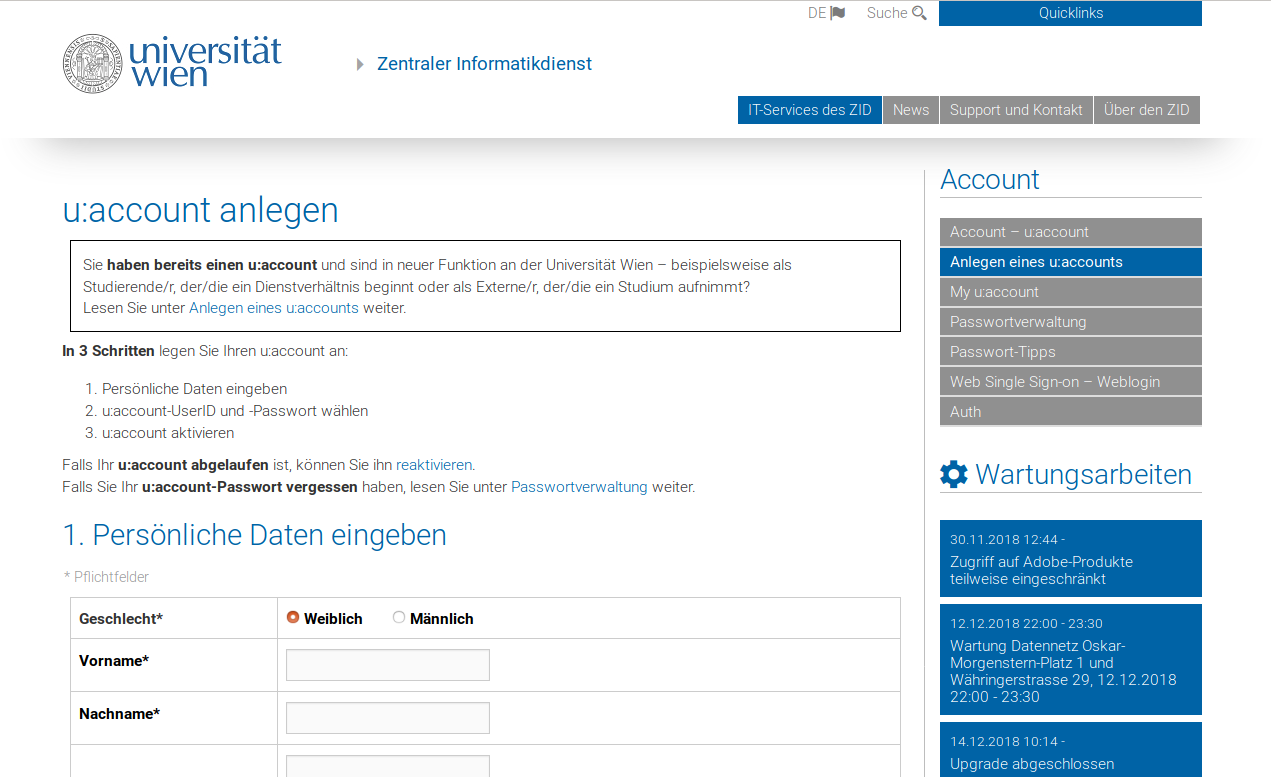The image size is (1271, 777).
Task: Click the '* Pflichtfelder' note
Action: pos(107,577)
